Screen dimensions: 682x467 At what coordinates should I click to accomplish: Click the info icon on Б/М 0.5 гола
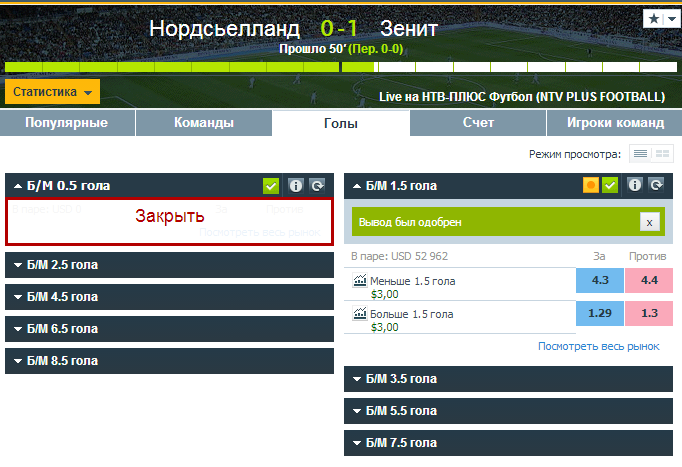click(x=296, y=186)
